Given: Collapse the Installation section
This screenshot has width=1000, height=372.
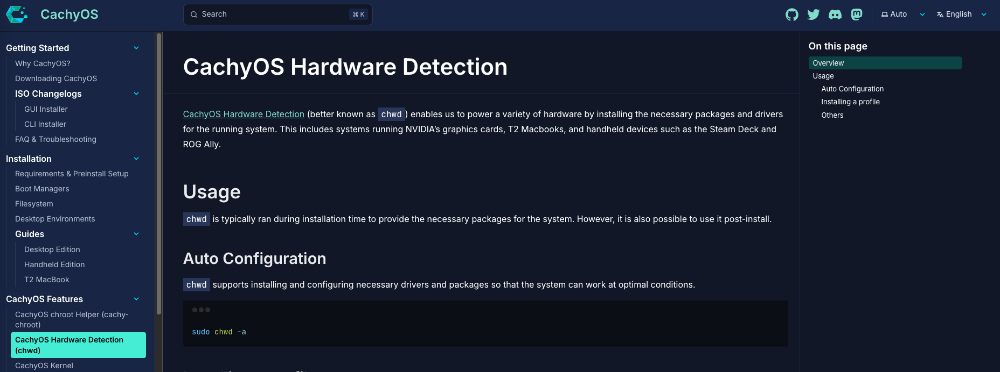Looking at the screenshot, I should pos(136,159).
